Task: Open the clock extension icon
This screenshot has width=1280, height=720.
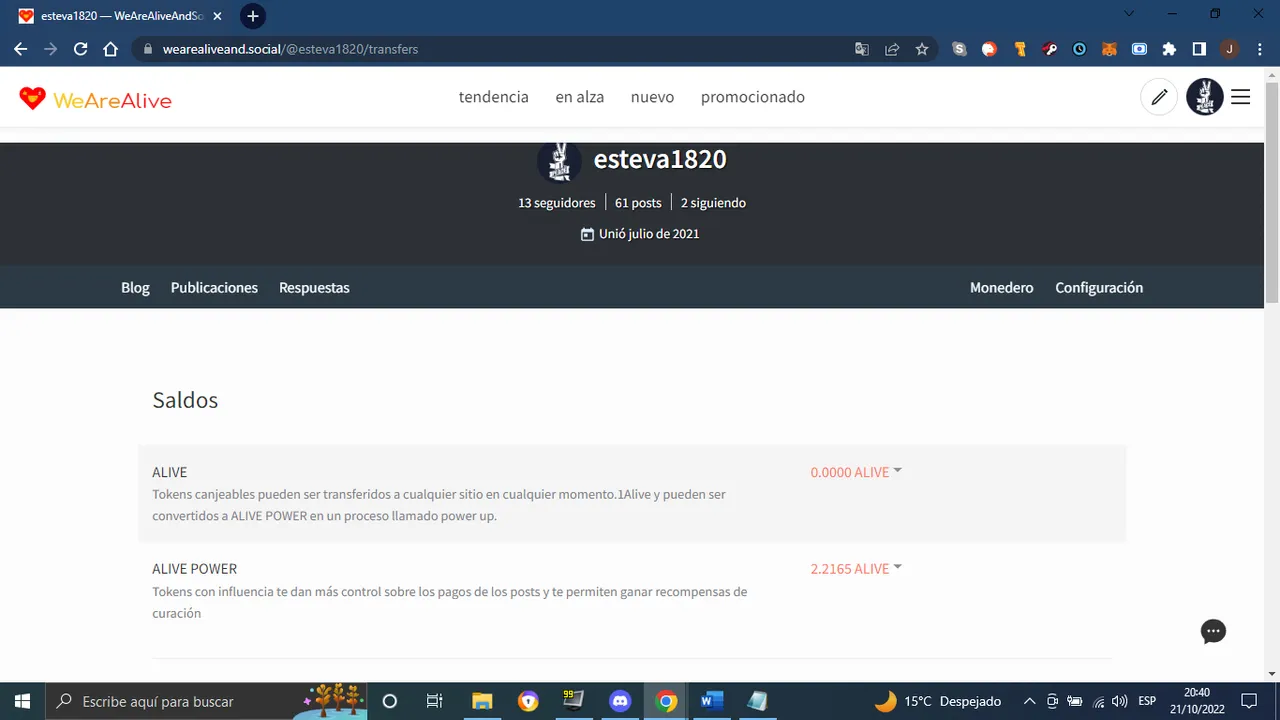Action: click(1079, 49)
